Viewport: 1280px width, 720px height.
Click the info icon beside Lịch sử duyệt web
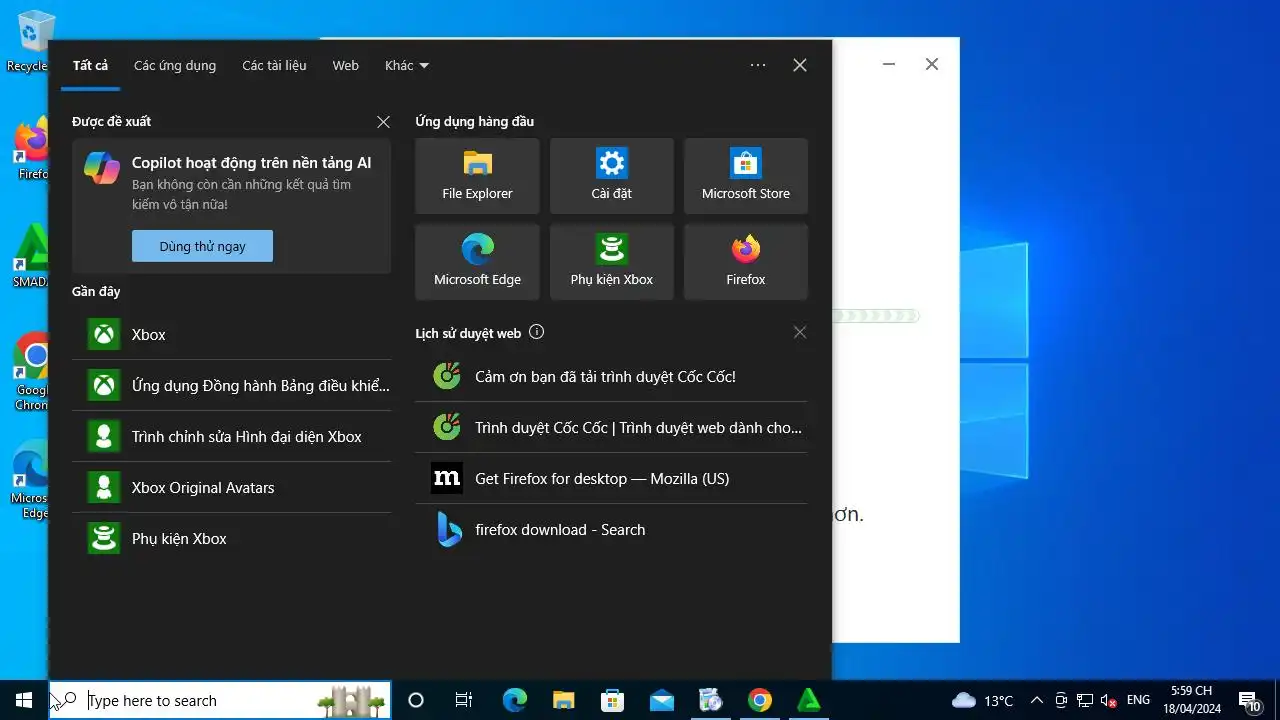pos(536,332)
